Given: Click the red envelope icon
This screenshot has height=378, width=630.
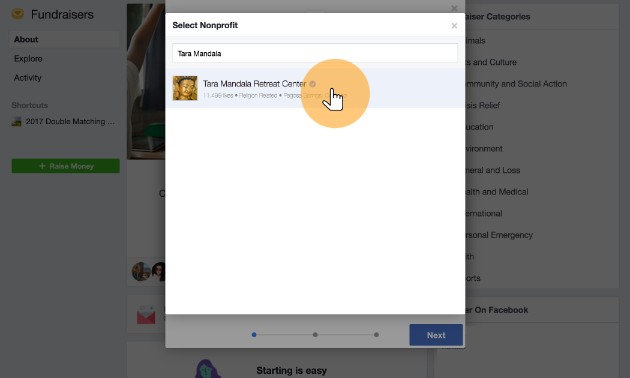Looking at the screenshot, I should coord(146,315).
